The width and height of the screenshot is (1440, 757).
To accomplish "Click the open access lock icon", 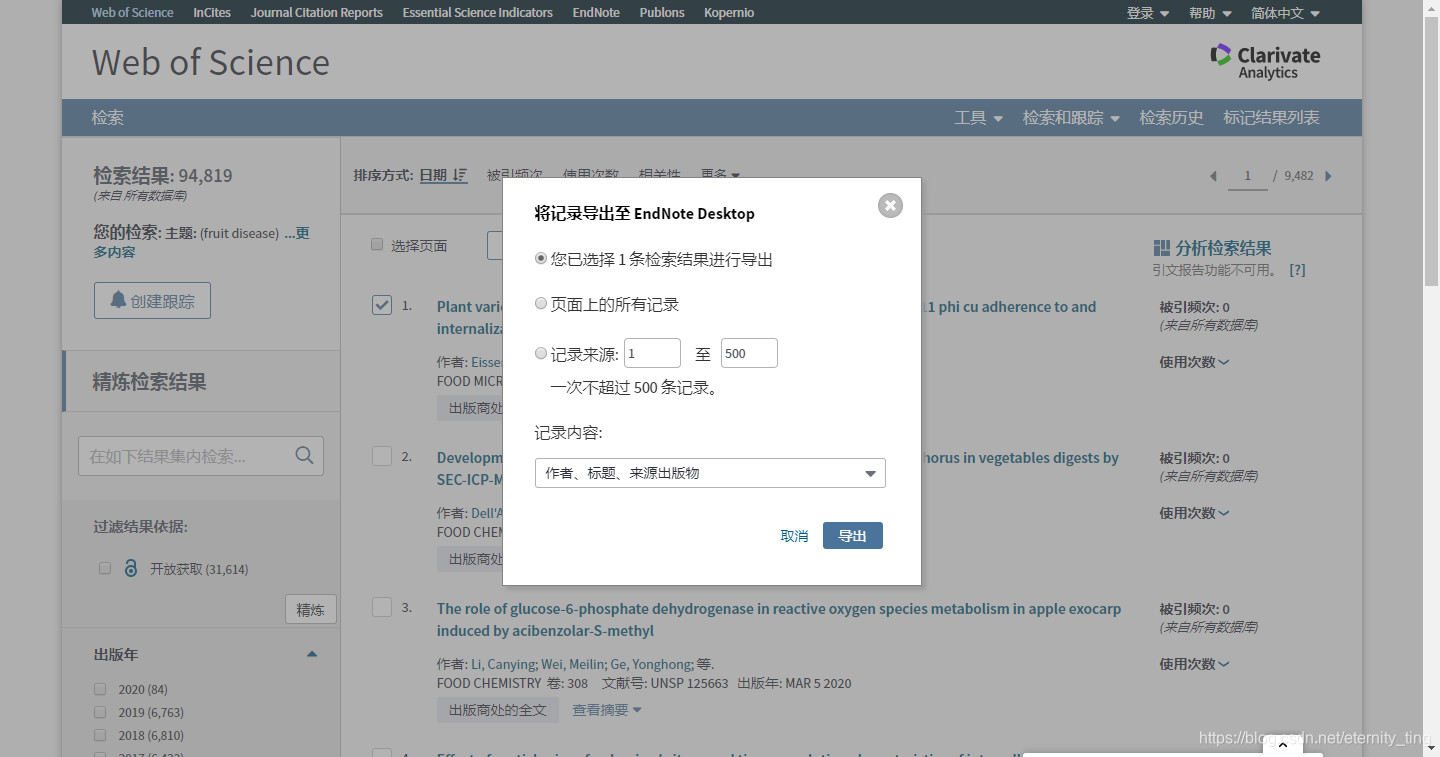I will (x=130, y=568).
